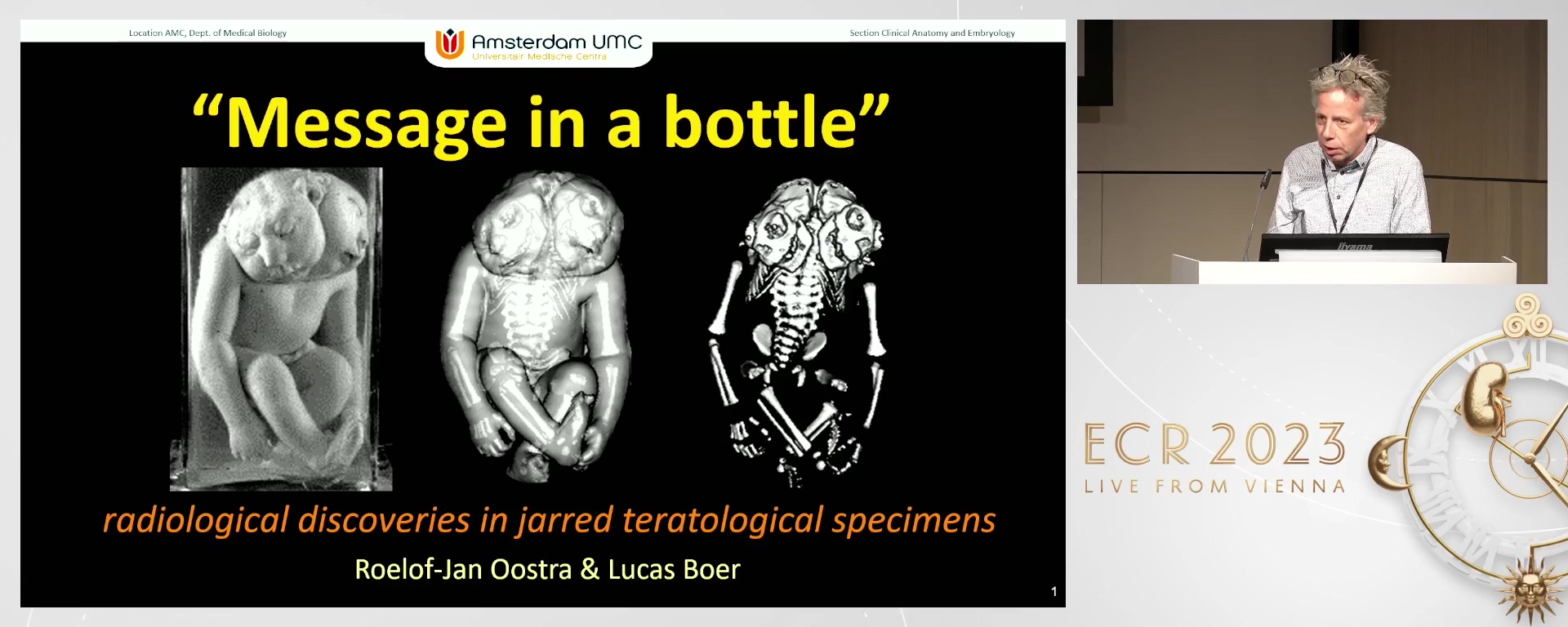Click the ECR 2023 logo text
The image size is (1568, 627).
1214,445
